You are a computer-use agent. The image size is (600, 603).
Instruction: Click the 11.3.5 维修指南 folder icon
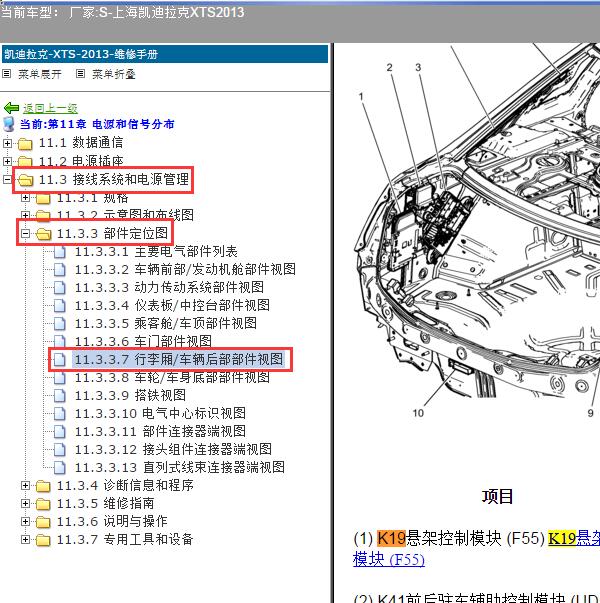pos(43,504)
